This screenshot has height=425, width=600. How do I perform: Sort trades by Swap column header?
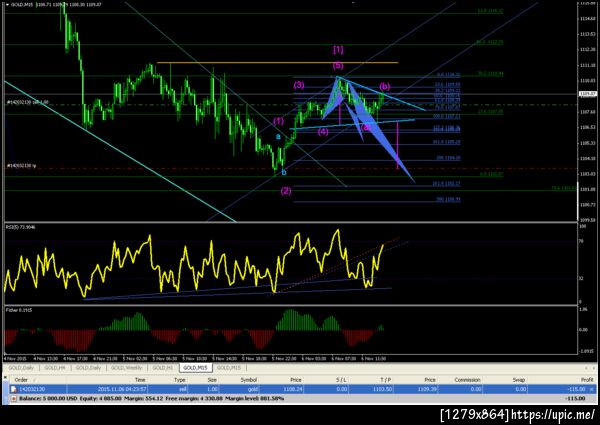[518, 380]
